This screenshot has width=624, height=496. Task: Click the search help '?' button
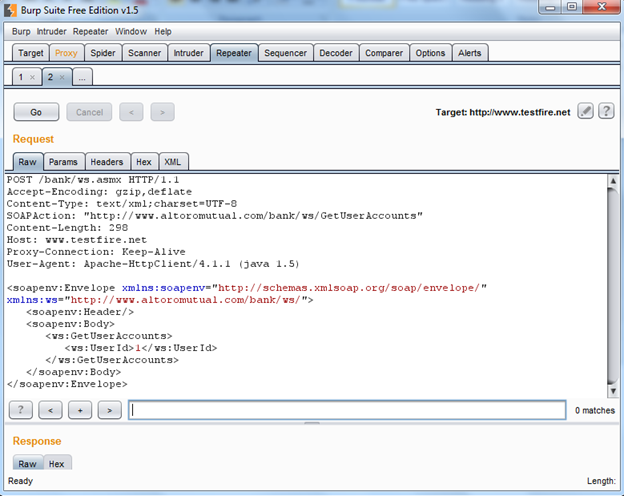(x=21, y=409)
